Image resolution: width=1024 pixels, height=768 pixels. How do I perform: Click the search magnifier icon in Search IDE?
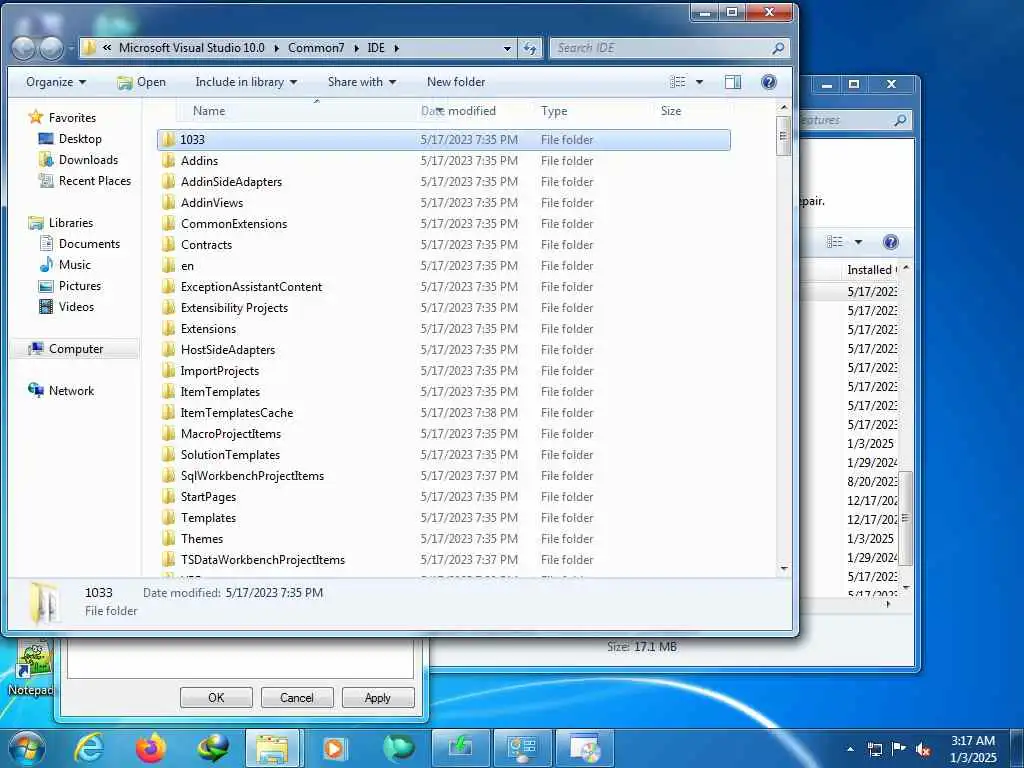point(778,48)
